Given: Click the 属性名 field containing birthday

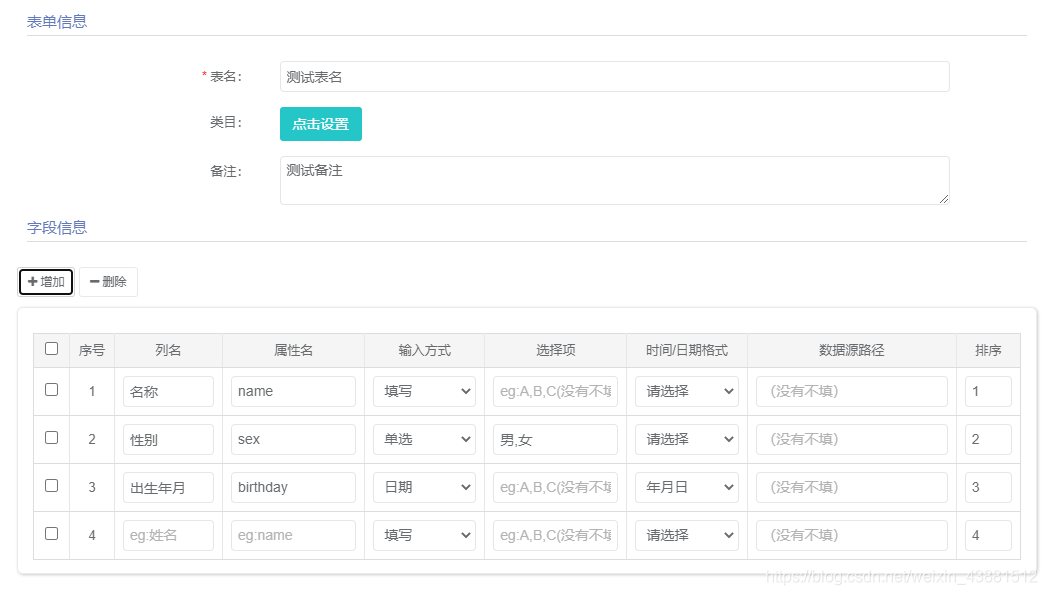Looking at the screenshot, I should click(x=293, y=487).
